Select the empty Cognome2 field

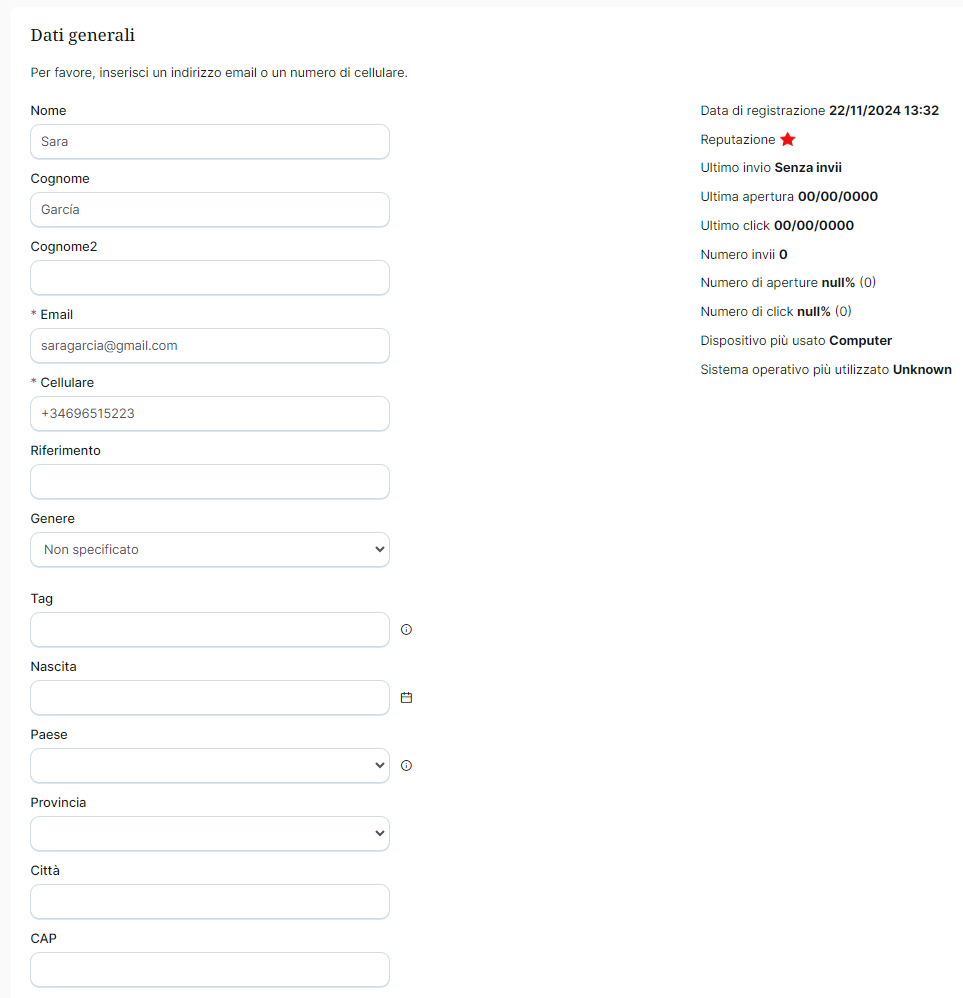[x=210, y=278]
